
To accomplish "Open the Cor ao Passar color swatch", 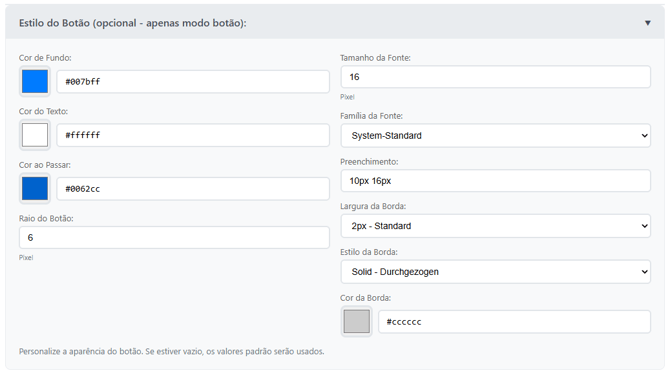I will point(35,188).
